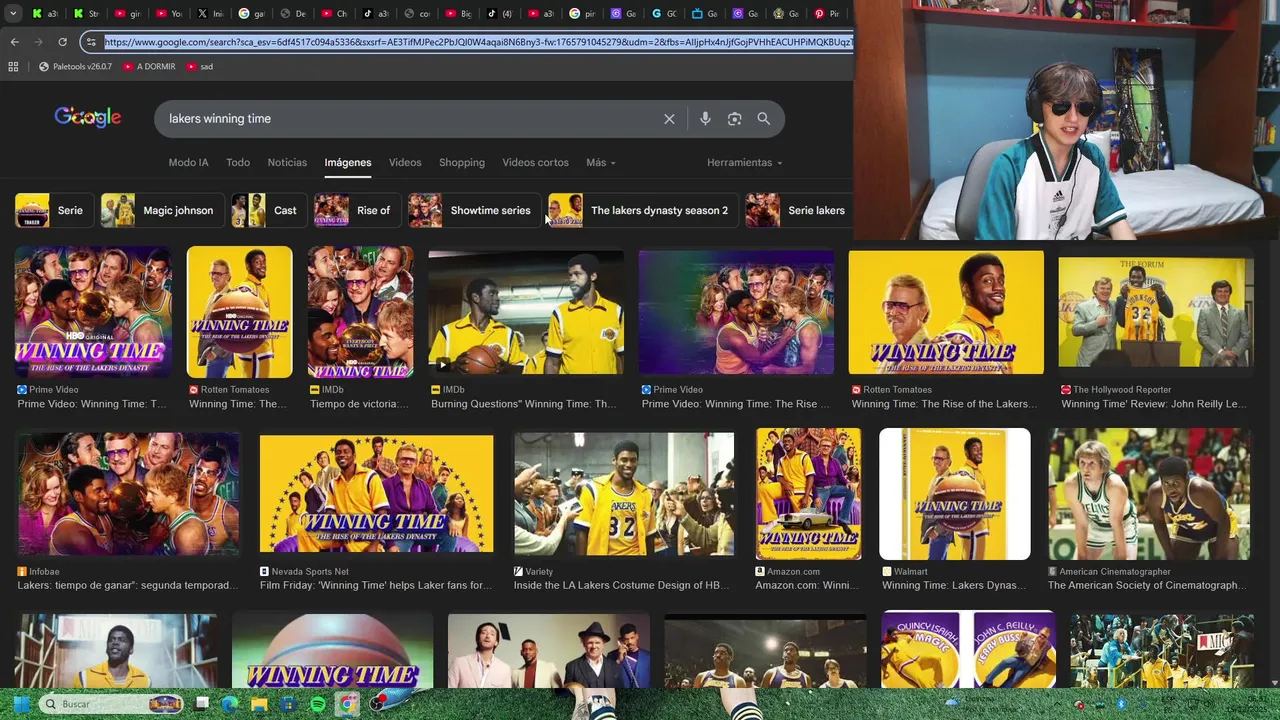Open the Videos cortos tab
1280x720 pixels.
click(535, 162)
